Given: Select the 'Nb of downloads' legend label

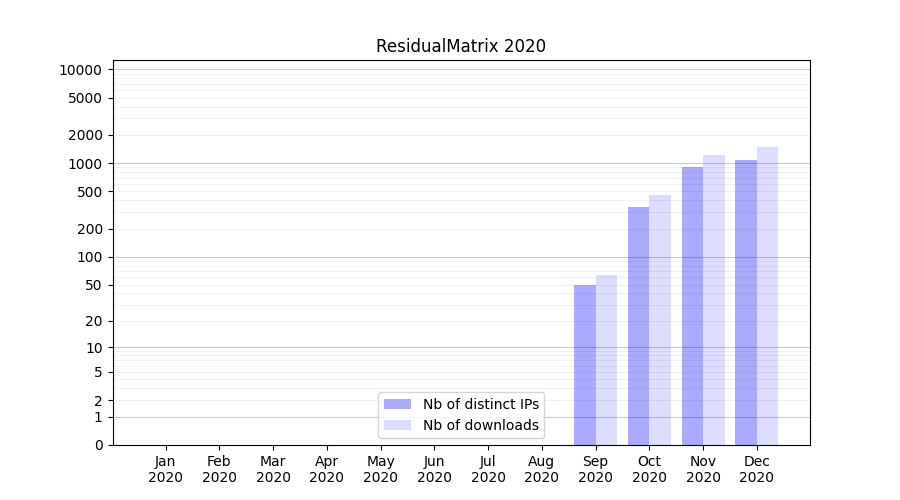Looking at the screenshot, I should 480,425.
